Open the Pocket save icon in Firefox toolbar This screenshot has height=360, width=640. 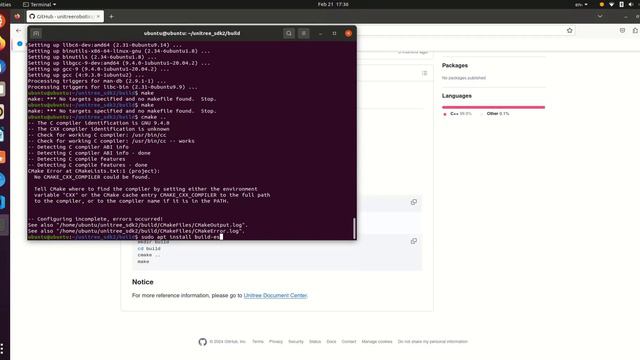point(622,31)
